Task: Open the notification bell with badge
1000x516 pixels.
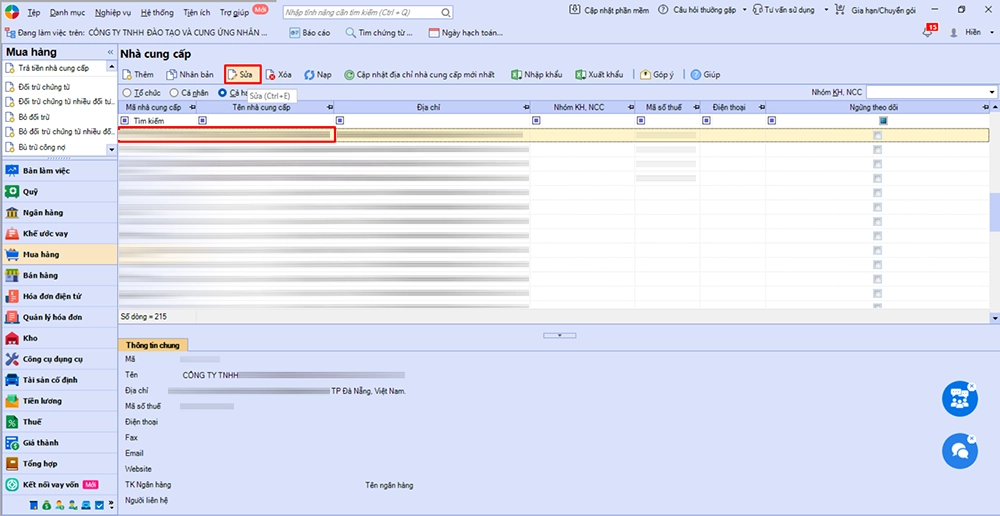Action: click(928, 33)
